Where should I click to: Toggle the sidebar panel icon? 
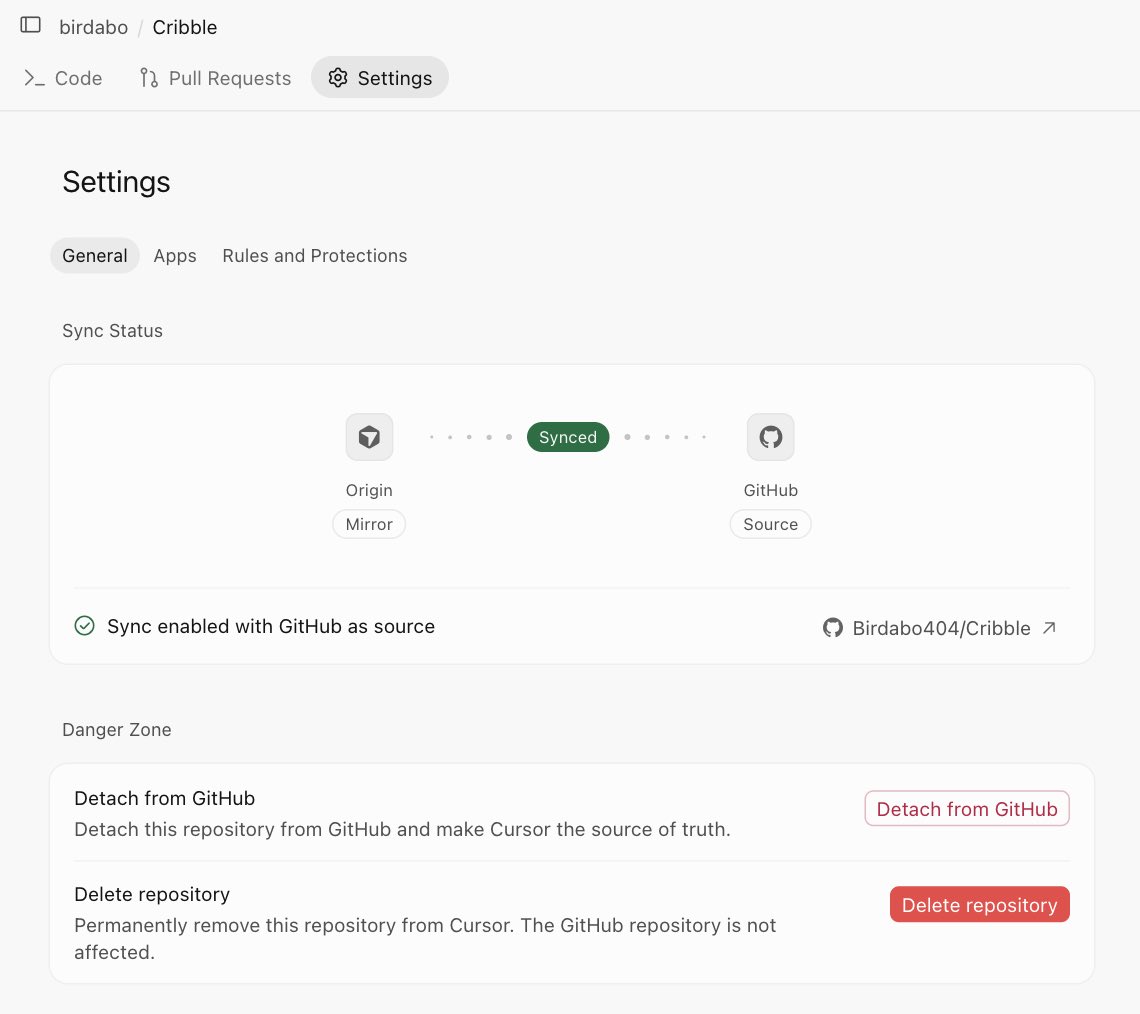31,25
